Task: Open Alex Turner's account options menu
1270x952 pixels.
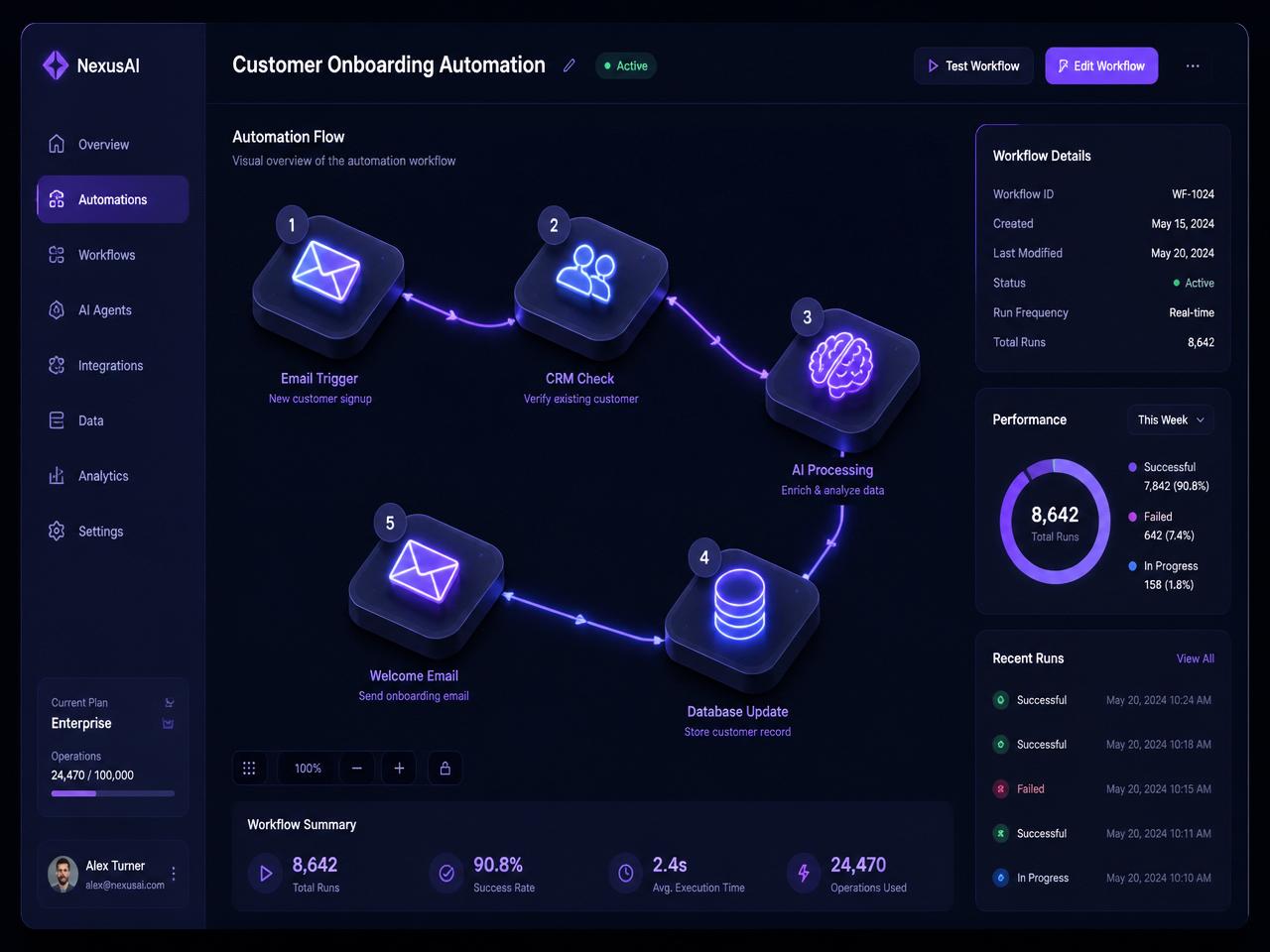Action: click(x=174, y=874)
